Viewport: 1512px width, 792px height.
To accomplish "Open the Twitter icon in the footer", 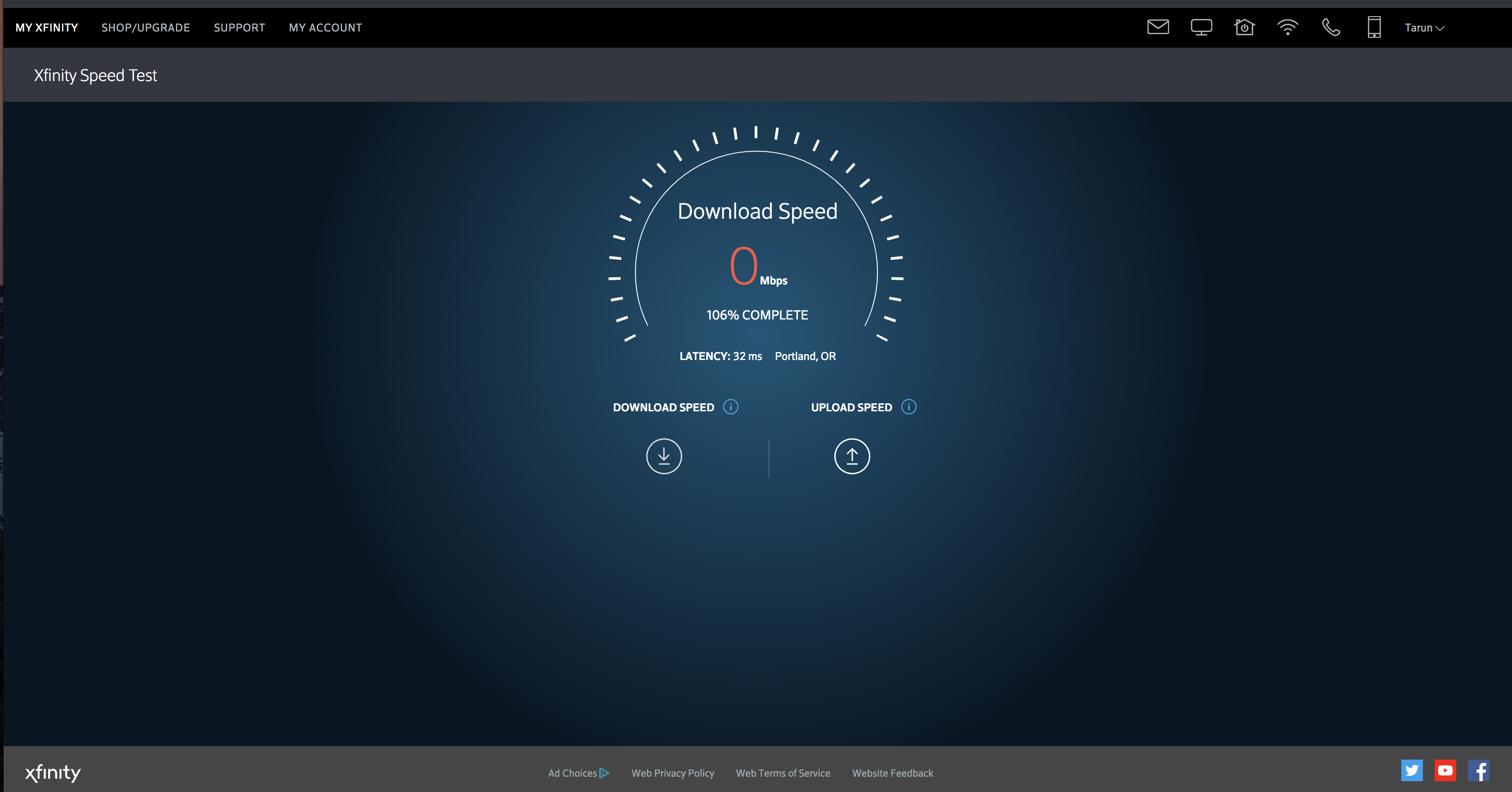I will 1412,770.
